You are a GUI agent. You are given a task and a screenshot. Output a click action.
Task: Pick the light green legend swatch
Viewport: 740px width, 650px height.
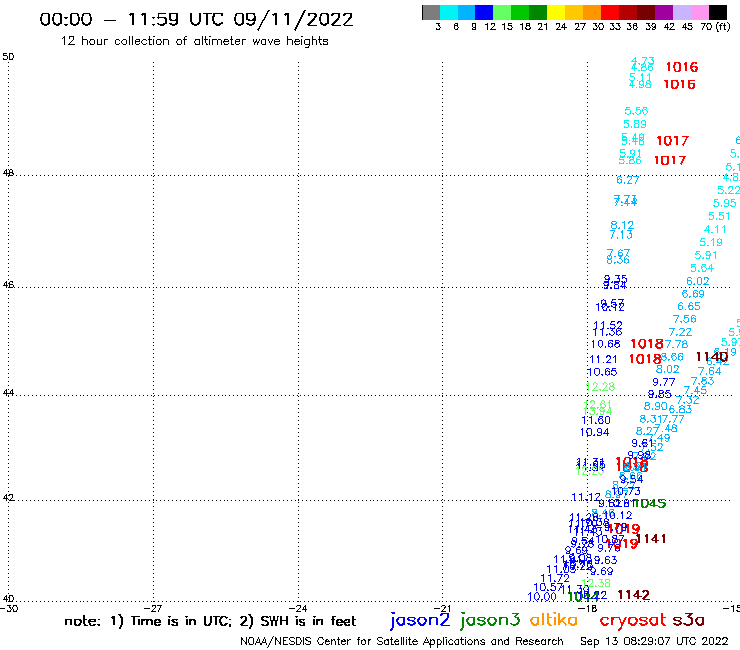point(502,12)
